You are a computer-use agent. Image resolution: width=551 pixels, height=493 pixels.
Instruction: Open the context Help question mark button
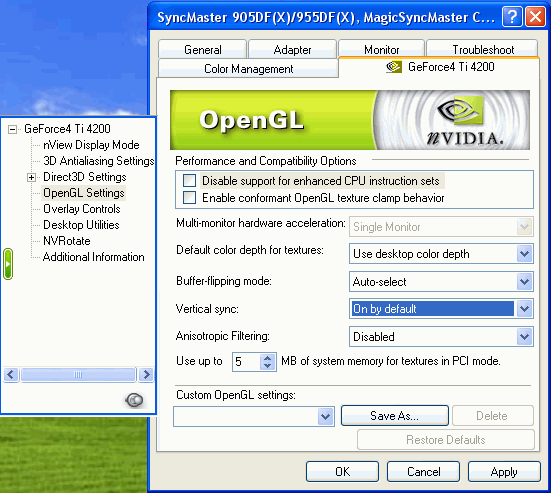pyautogui.click(x=512, y=17)
